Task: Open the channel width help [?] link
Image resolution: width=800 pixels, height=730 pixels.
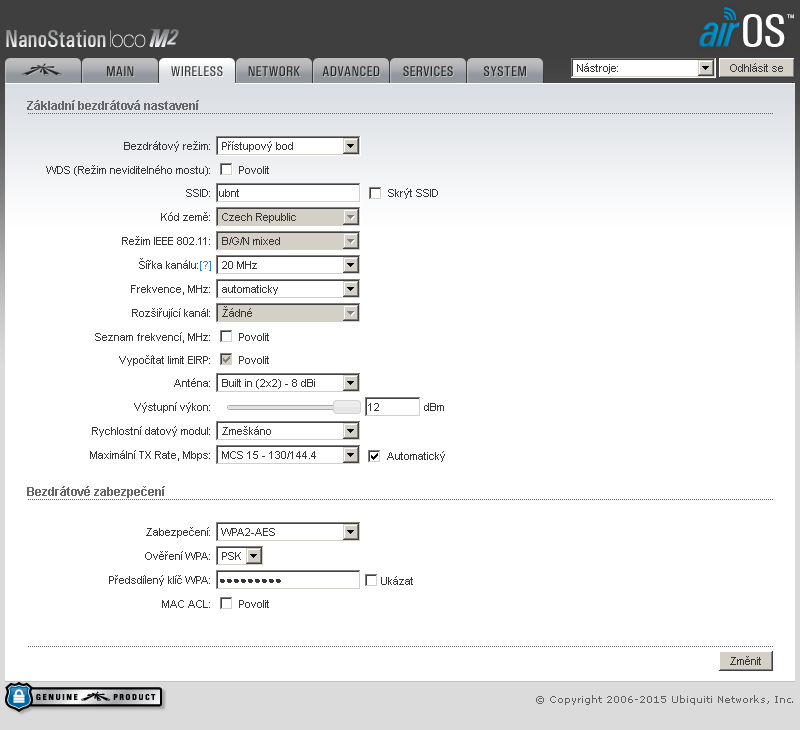Action: (205, 265)
